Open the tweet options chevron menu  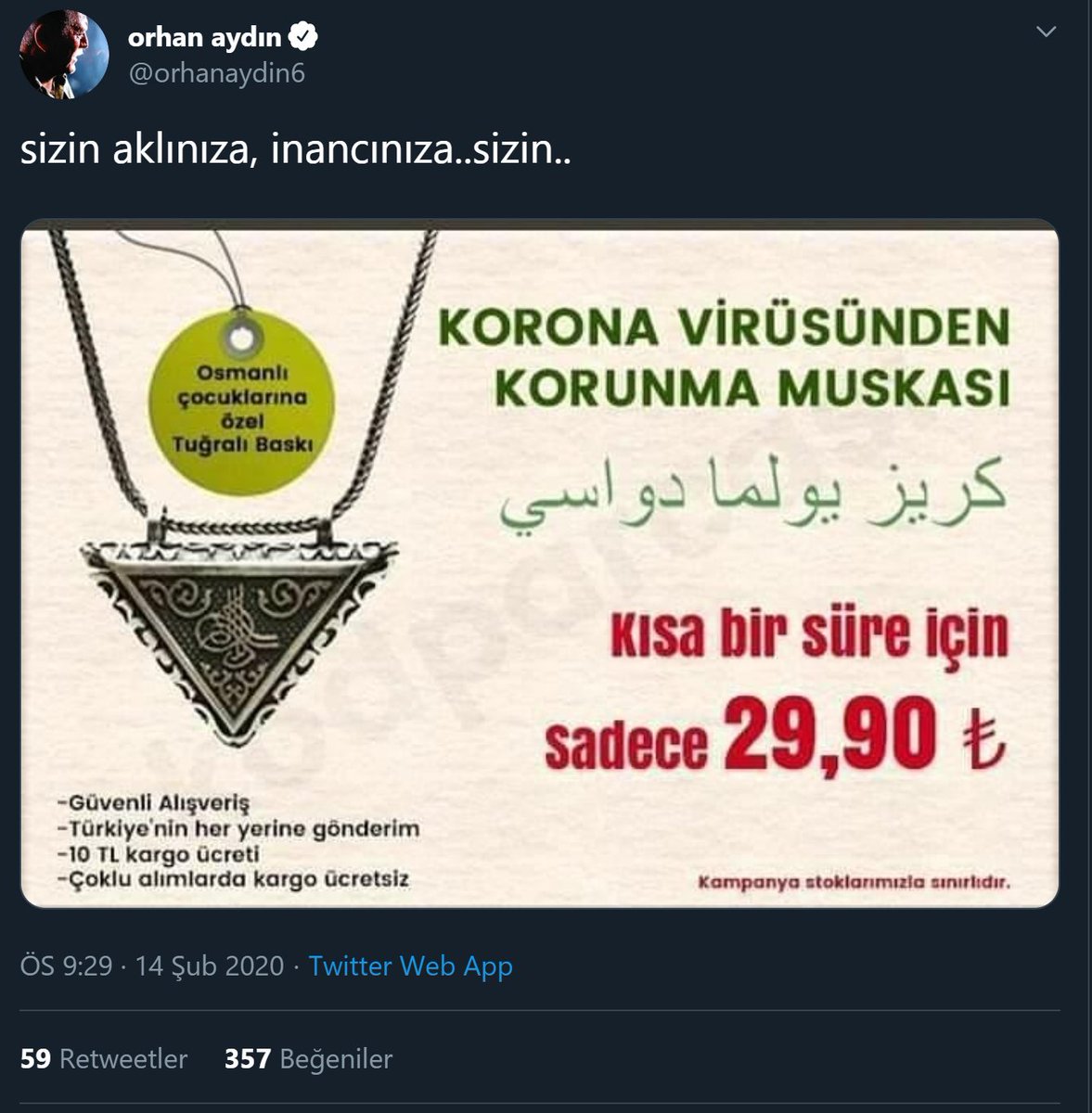1046,32
